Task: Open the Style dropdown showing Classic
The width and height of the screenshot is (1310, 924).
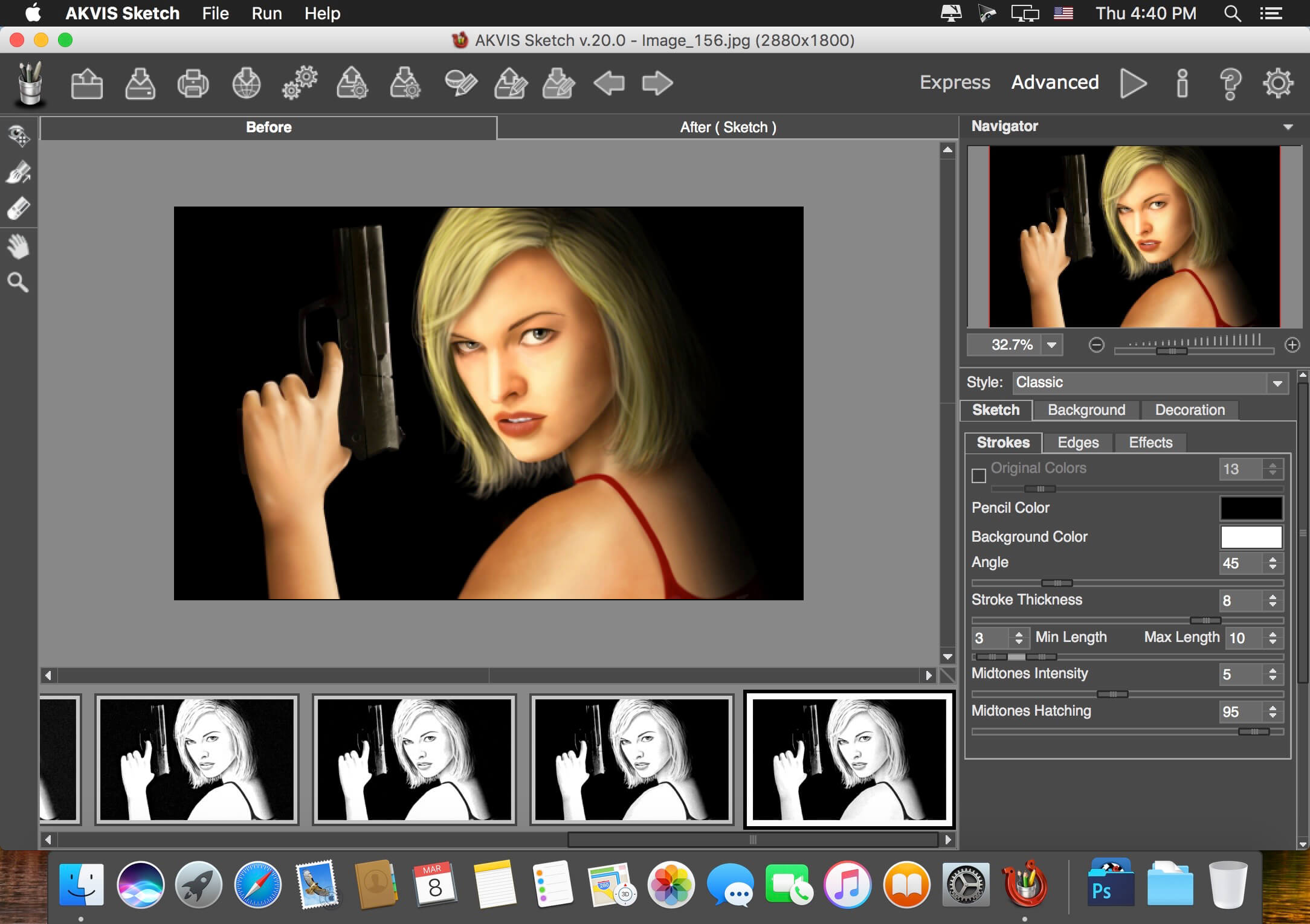Action: (x=1150, y=383)
